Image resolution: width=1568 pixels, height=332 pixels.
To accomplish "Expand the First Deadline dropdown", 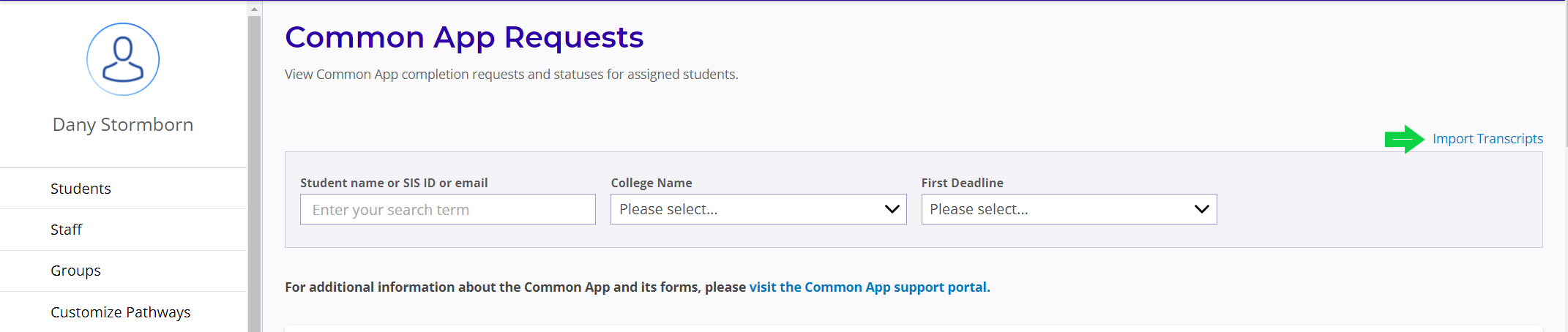I will [x=1068, y=209].
